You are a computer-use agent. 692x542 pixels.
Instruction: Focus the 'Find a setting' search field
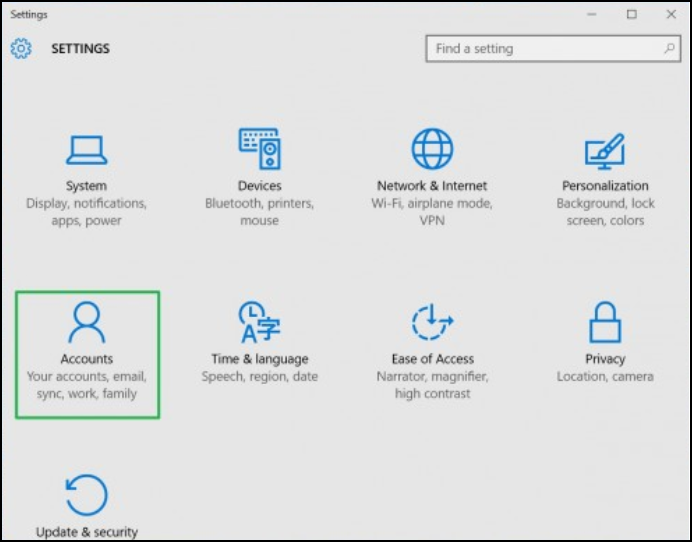click(x=545, y=49)
